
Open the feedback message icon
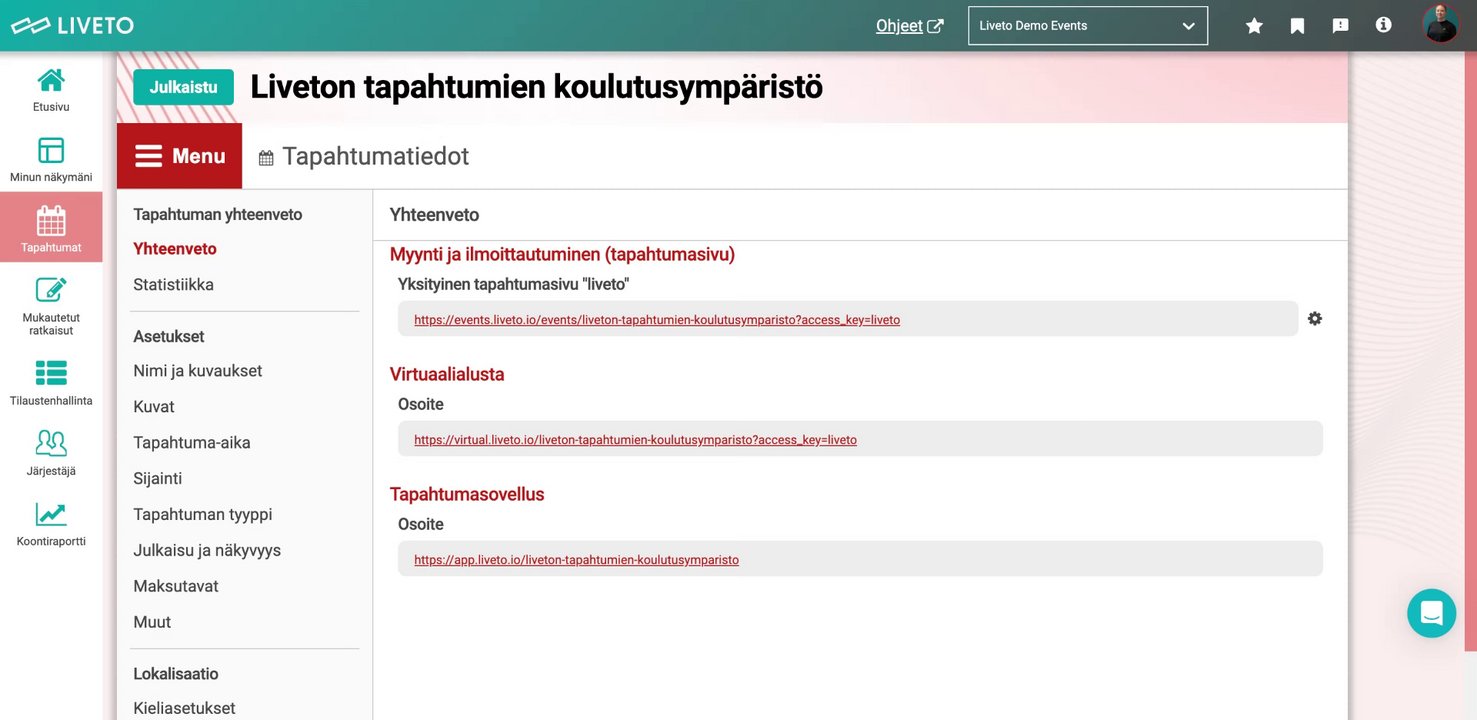pos(1340,26)
